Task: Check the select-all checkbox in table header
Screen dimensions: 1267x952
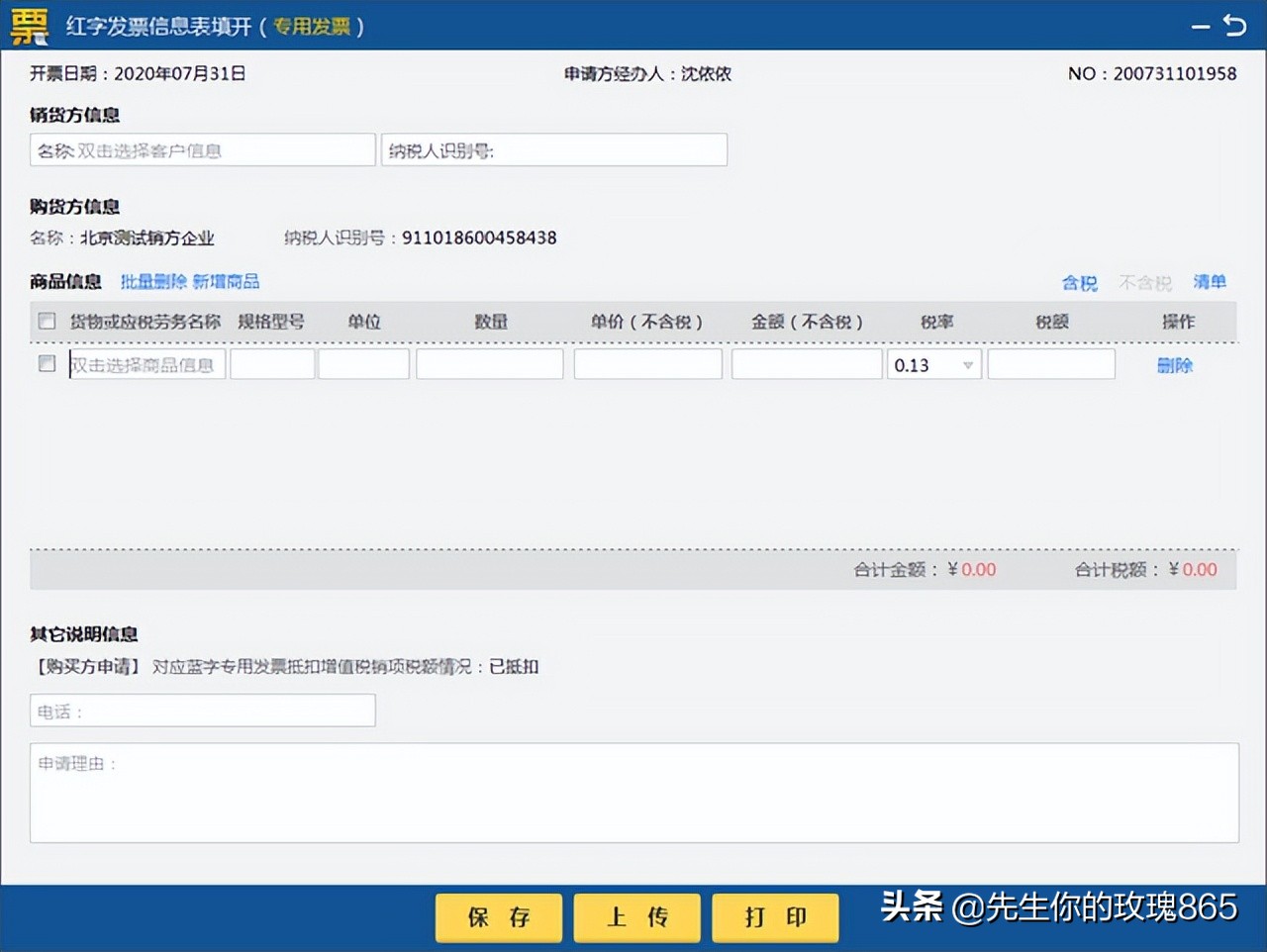Action: coord(47,321)
